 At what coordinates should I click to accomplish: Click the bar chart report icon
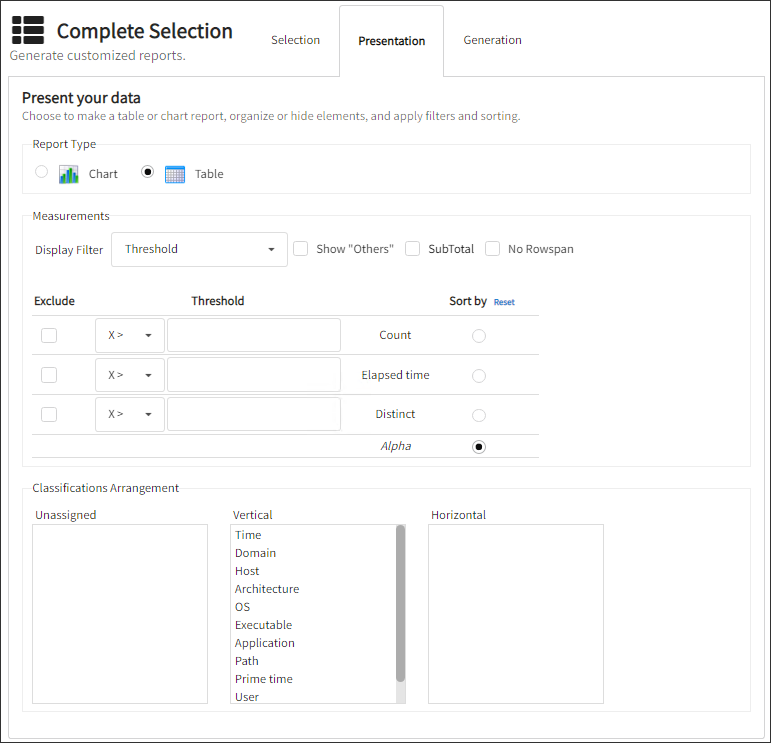point(68,174)
